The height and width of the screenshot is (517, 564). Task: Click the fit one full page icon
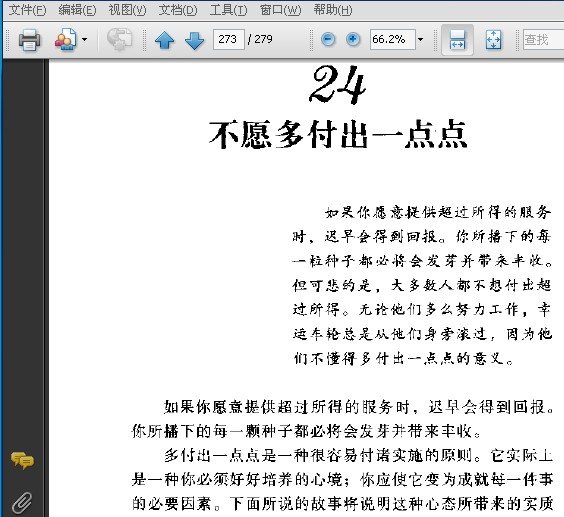[493, 40]
